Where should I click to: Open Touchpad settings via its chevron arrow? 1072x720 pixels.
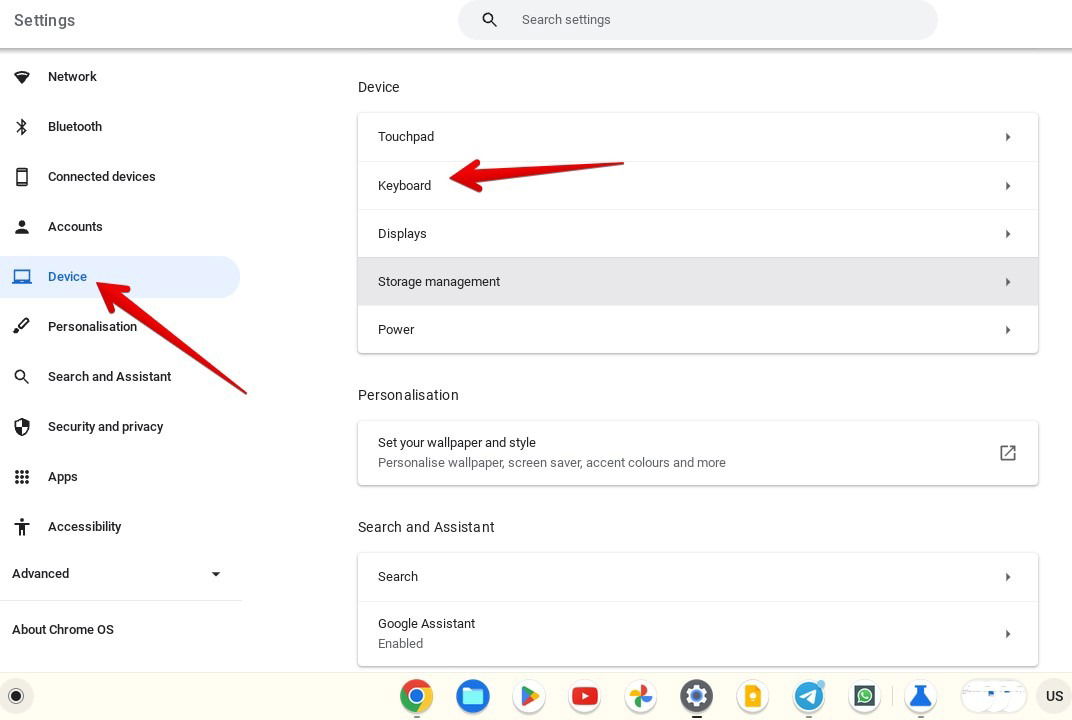(1008, 136)
